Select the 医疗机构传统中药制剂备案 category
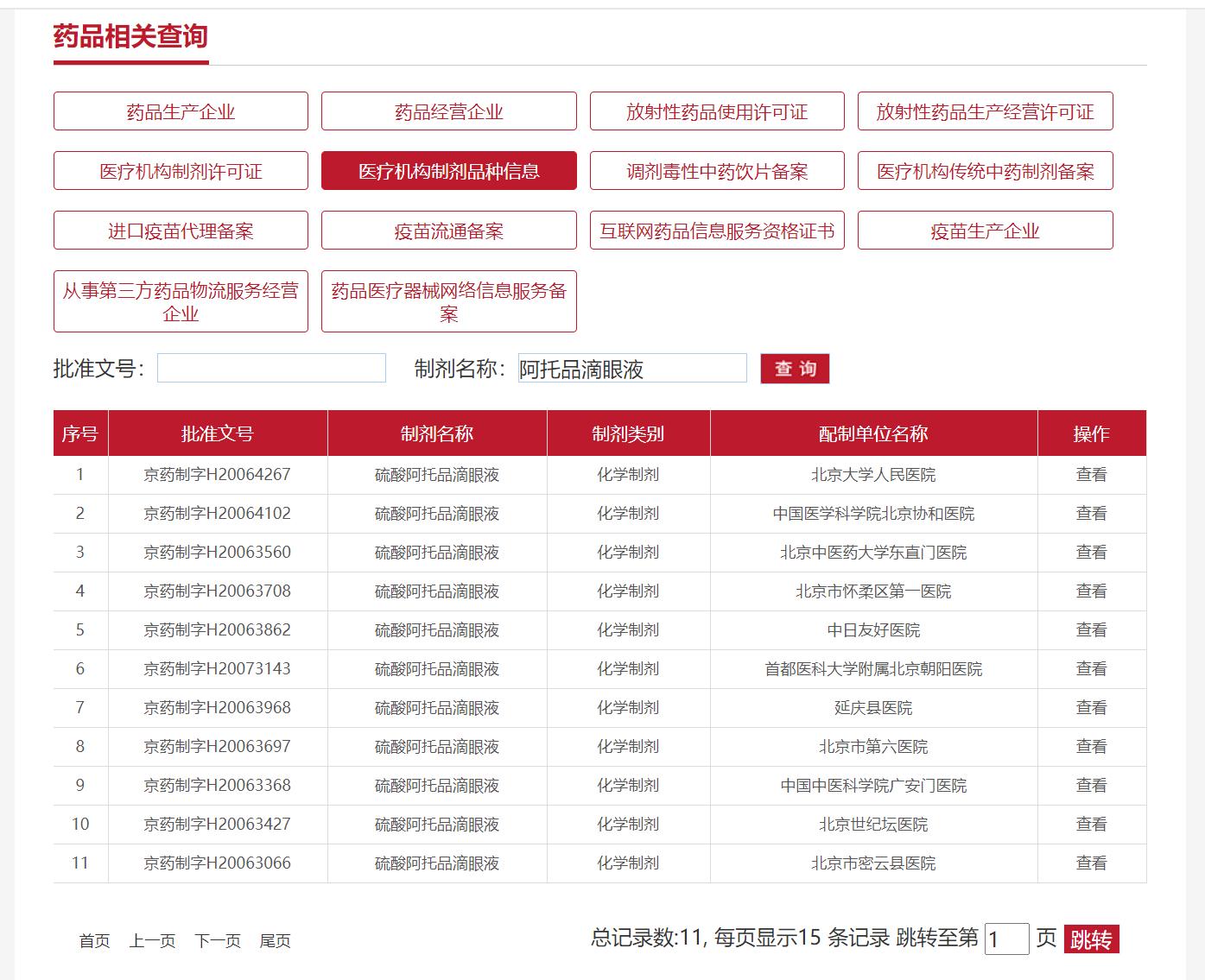Image resolution: width=1205 pixels, height=980 pixels. (985, 170)
